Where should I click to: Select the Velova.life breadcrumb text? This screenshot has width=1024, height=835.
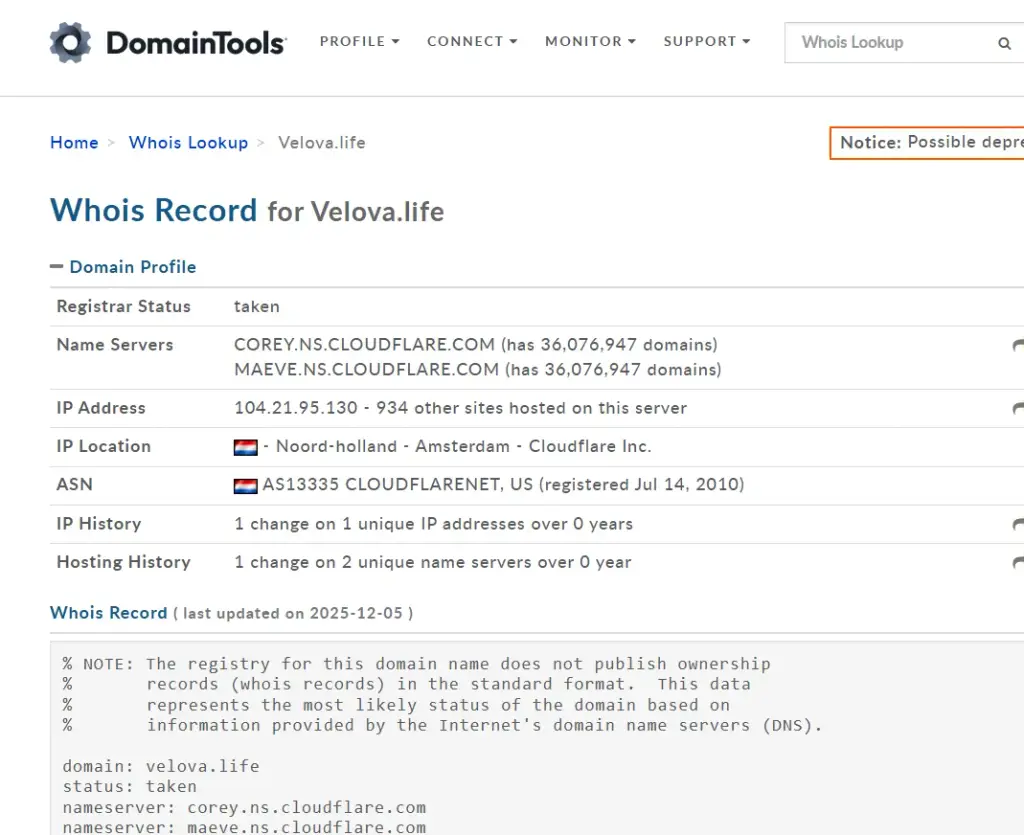point(321,143)
